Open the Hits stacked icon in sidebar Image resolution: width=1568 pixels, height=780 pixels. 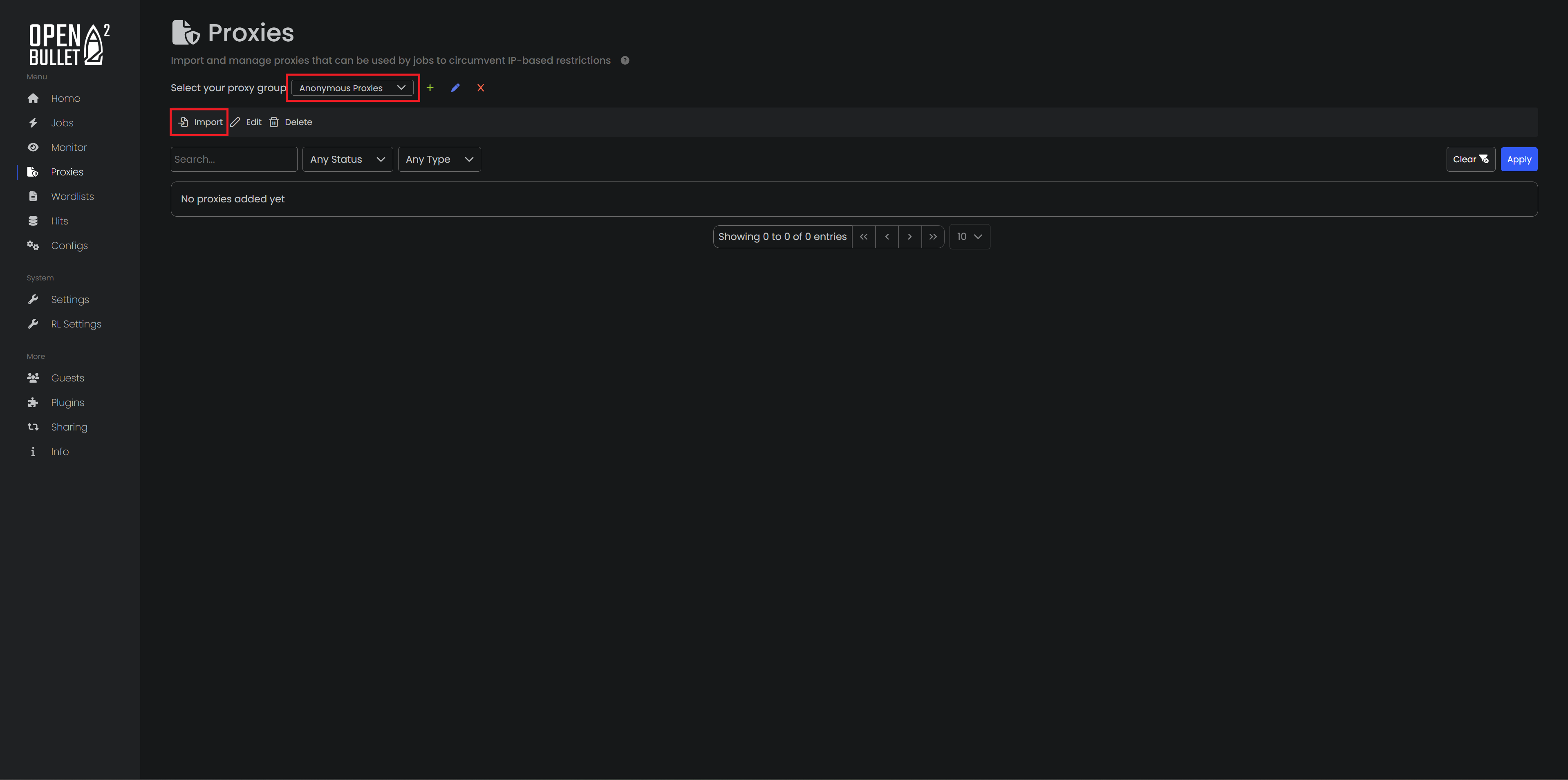33,220
